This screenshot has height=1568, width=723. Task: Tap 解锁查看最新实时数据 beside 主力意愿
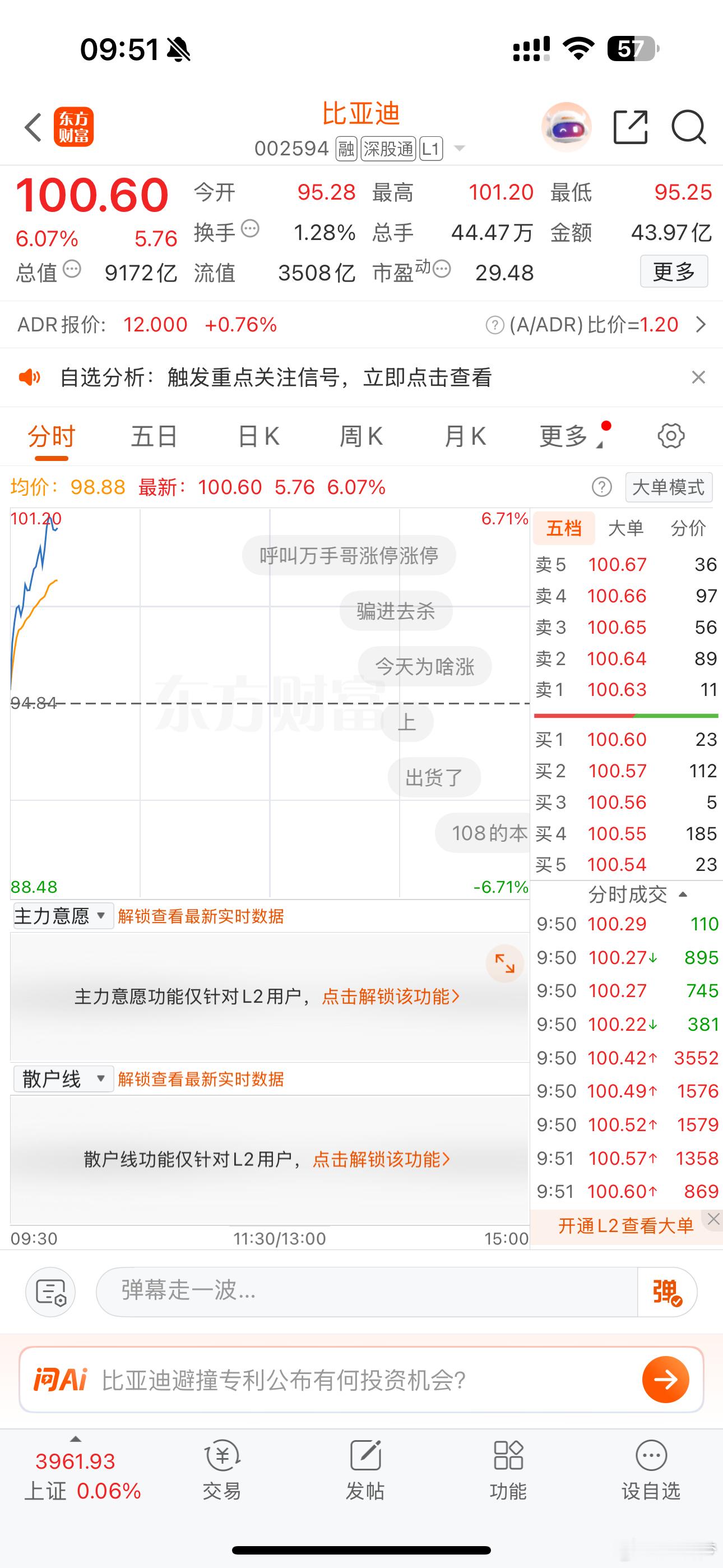(x=201, y=916)
